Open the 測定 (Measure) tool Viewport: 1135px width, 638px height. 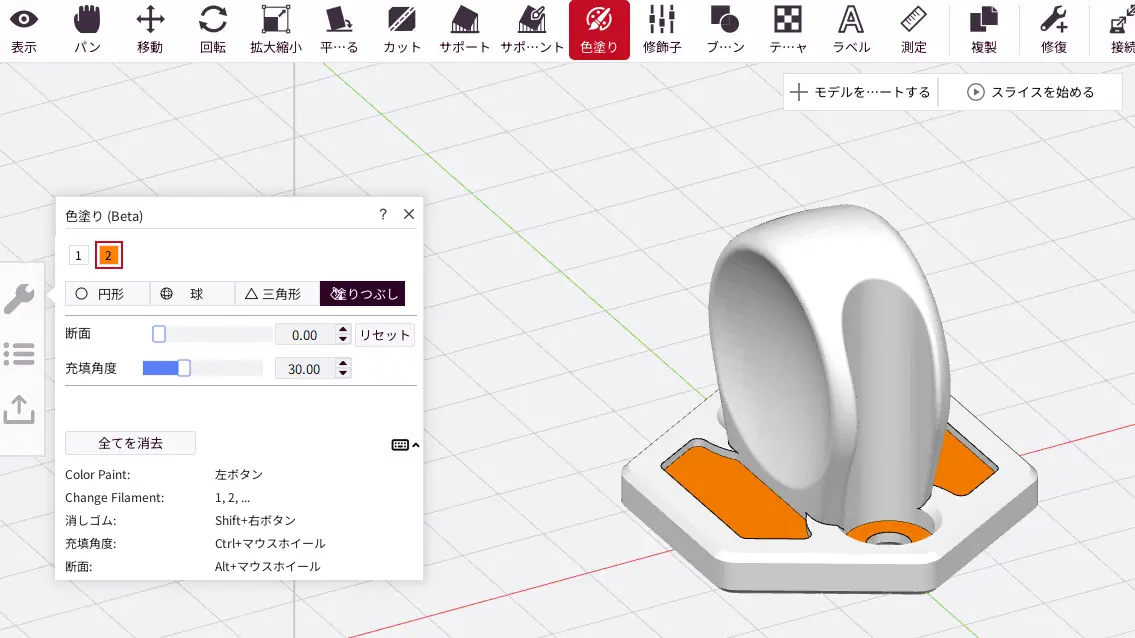click(913, 29)
